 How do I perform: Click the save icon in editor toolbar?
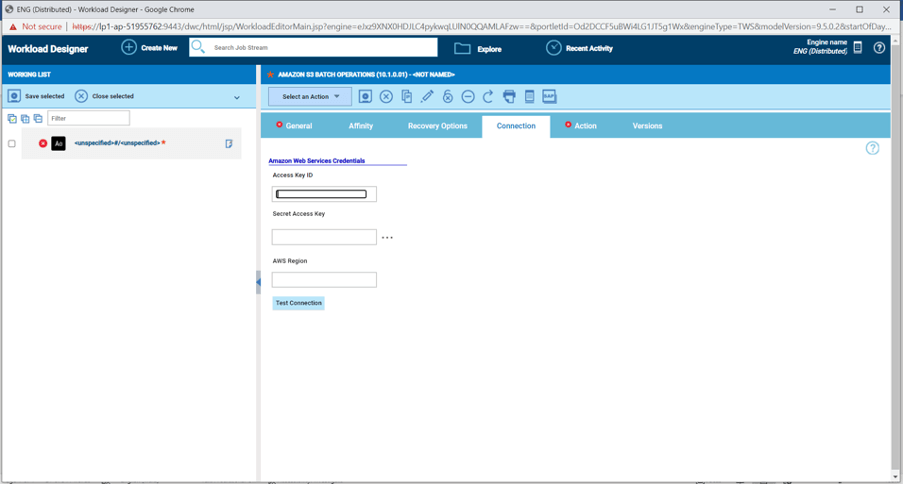365,97
